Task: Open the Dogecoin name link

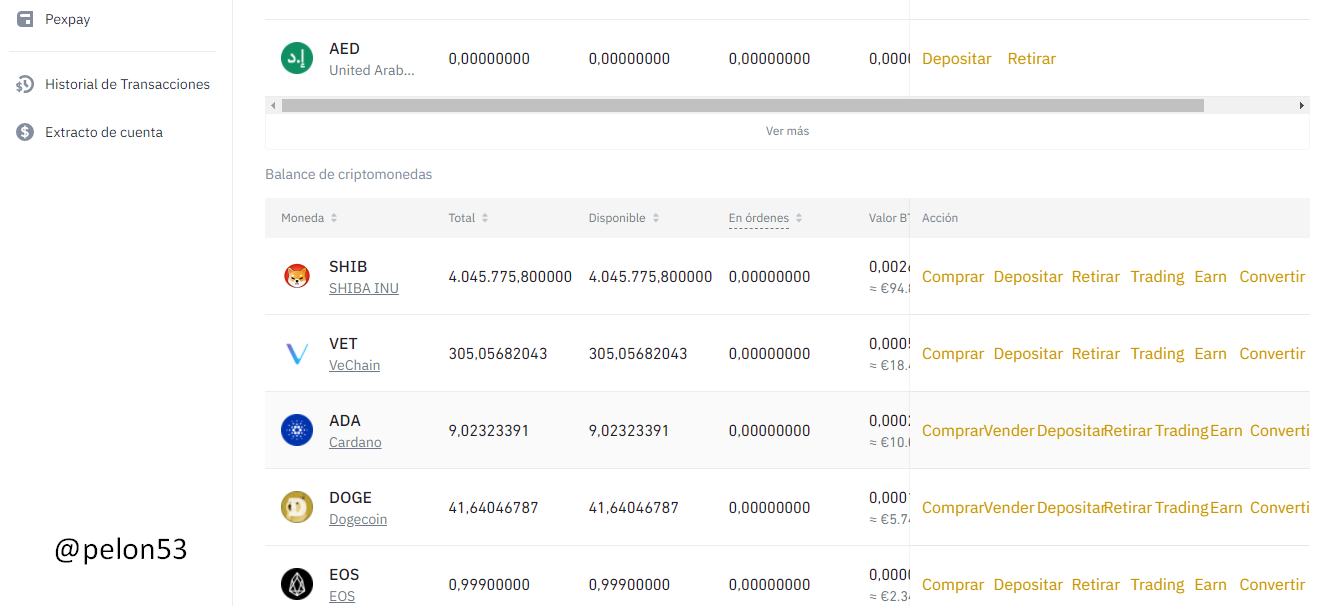Action: click(358, 519)
